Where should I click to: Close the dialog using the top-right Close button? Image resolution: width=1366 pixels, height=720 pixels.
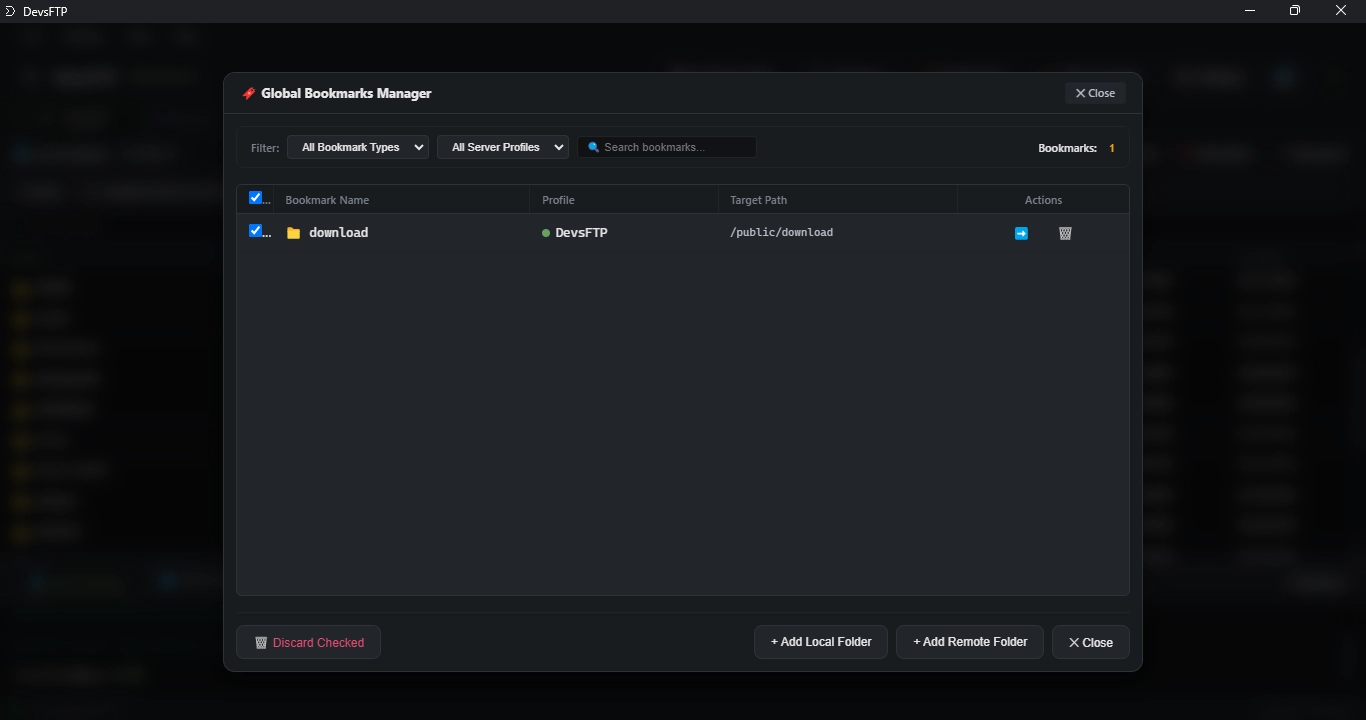1095,93
